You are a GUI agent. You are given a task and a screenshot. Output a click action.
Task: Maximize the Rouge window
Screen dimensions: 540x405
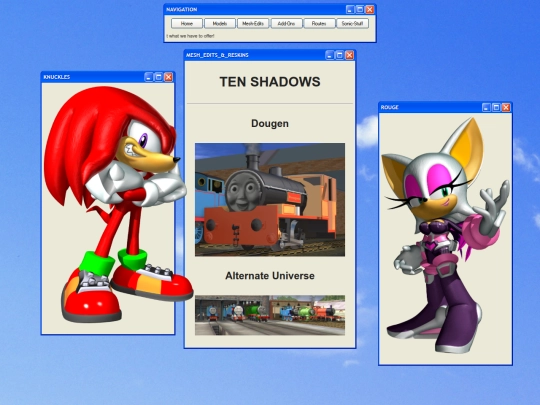(496, 107)
